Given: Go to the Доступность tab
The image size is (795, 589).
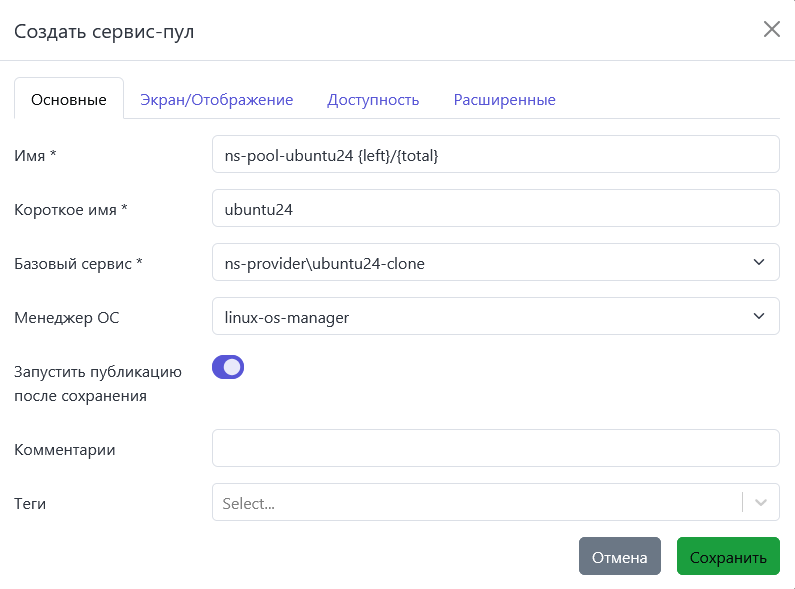Looking at the screenshot, I should click(x=373, y=100).
